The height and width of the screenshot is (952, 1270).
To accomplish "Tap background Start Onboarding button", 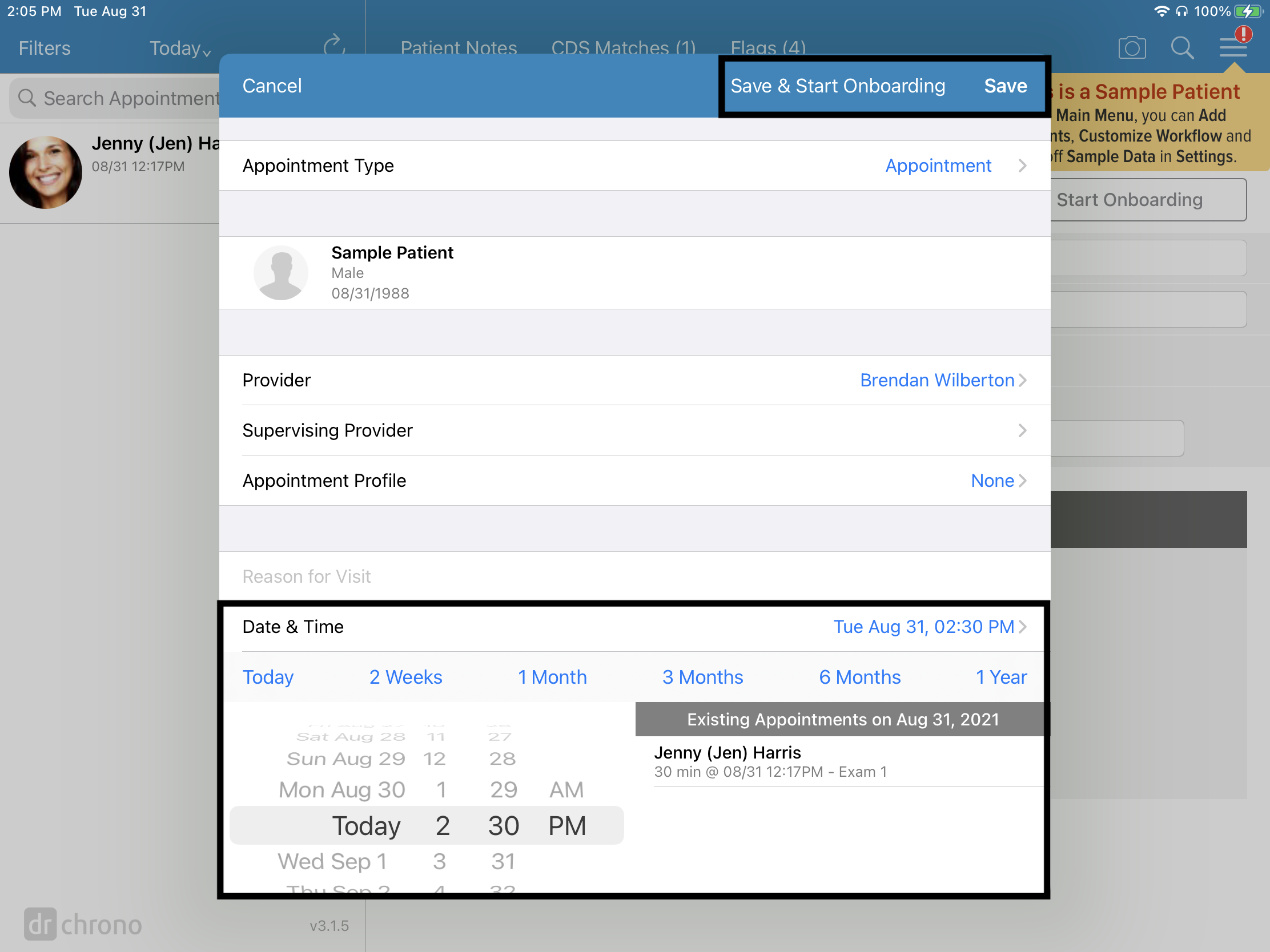I will 1148,200.
